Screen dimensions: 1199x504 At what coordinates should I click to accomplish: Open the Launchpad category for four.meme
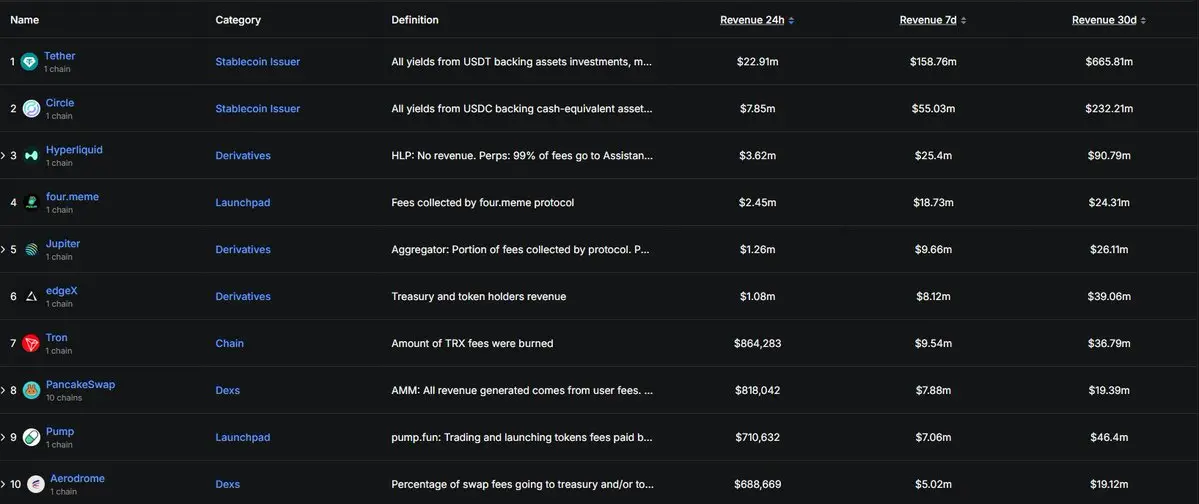point(242,203)
